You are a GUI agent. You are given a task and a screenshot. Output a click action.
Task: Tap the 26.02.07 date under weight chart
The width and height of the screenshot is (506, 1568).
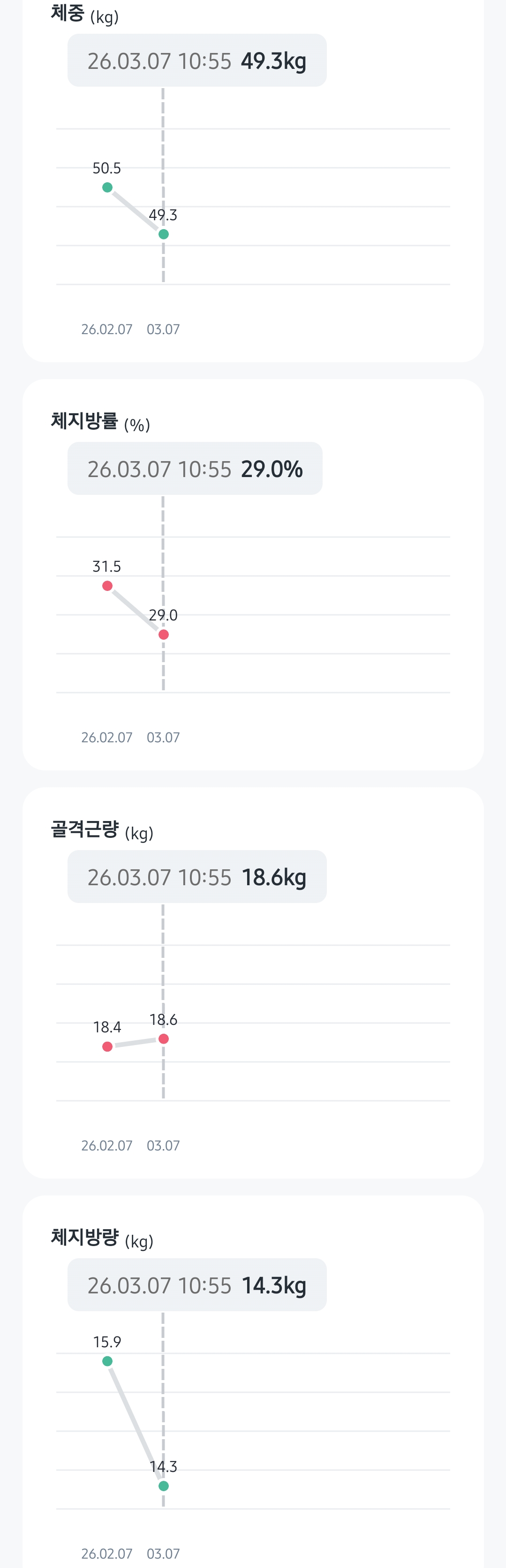[106, 329]
